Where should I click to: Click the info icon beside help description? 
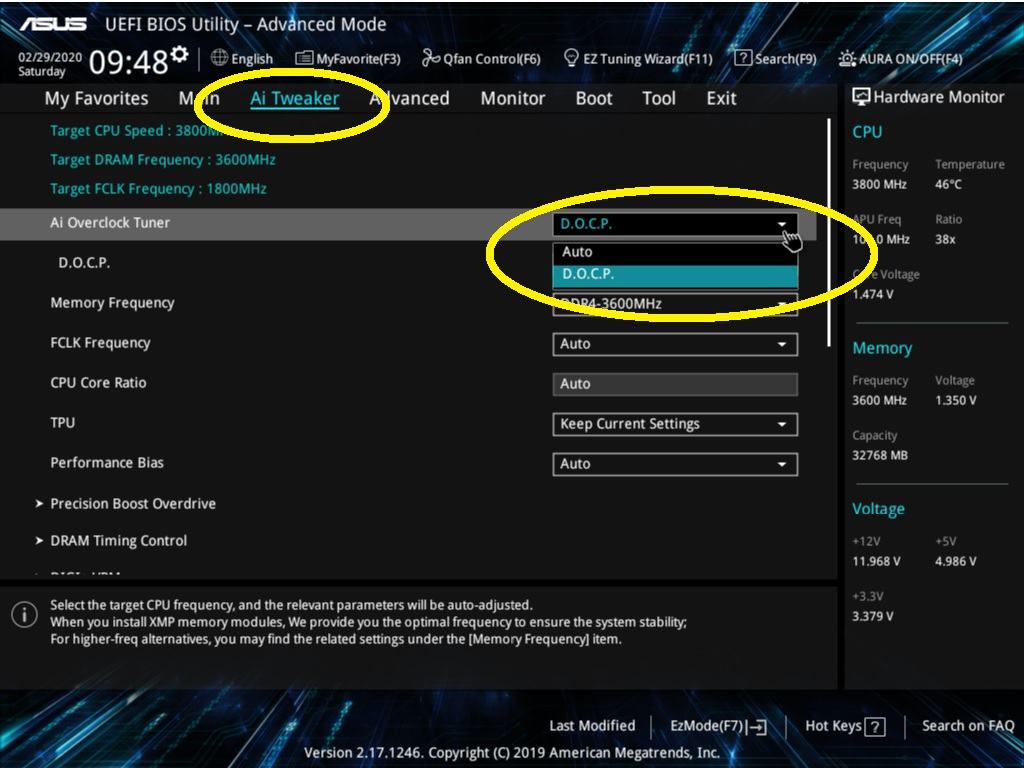[24, 615]
